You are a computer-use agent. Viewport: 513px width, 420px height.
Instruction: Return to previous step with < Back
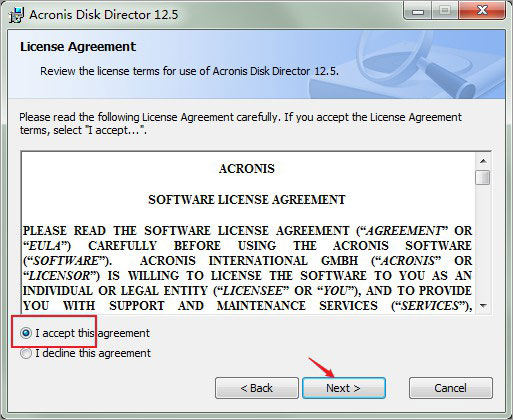pyautogui.click(x=257, y=388)
